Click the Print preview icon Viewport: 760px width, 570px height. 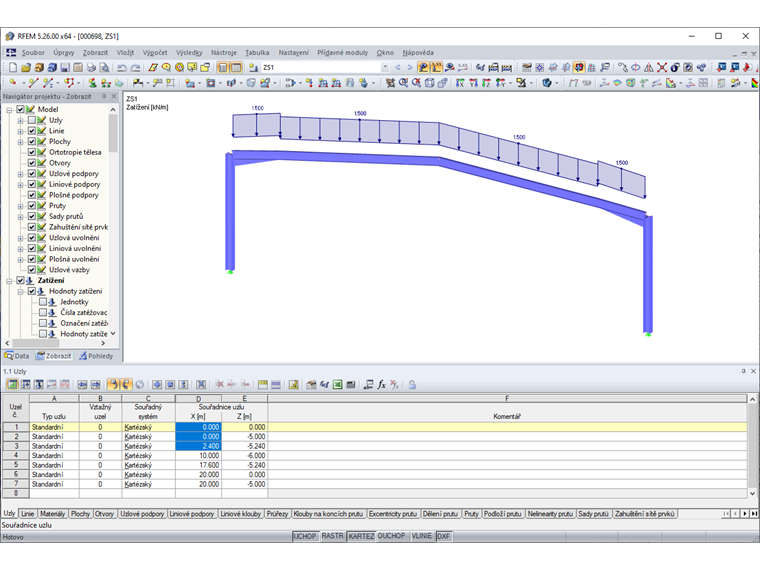104,67
